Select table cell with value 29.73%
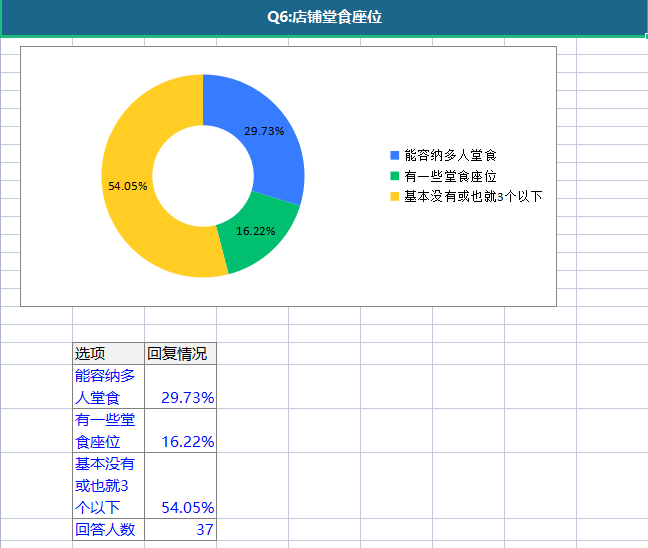 click(x=180, y=386)
